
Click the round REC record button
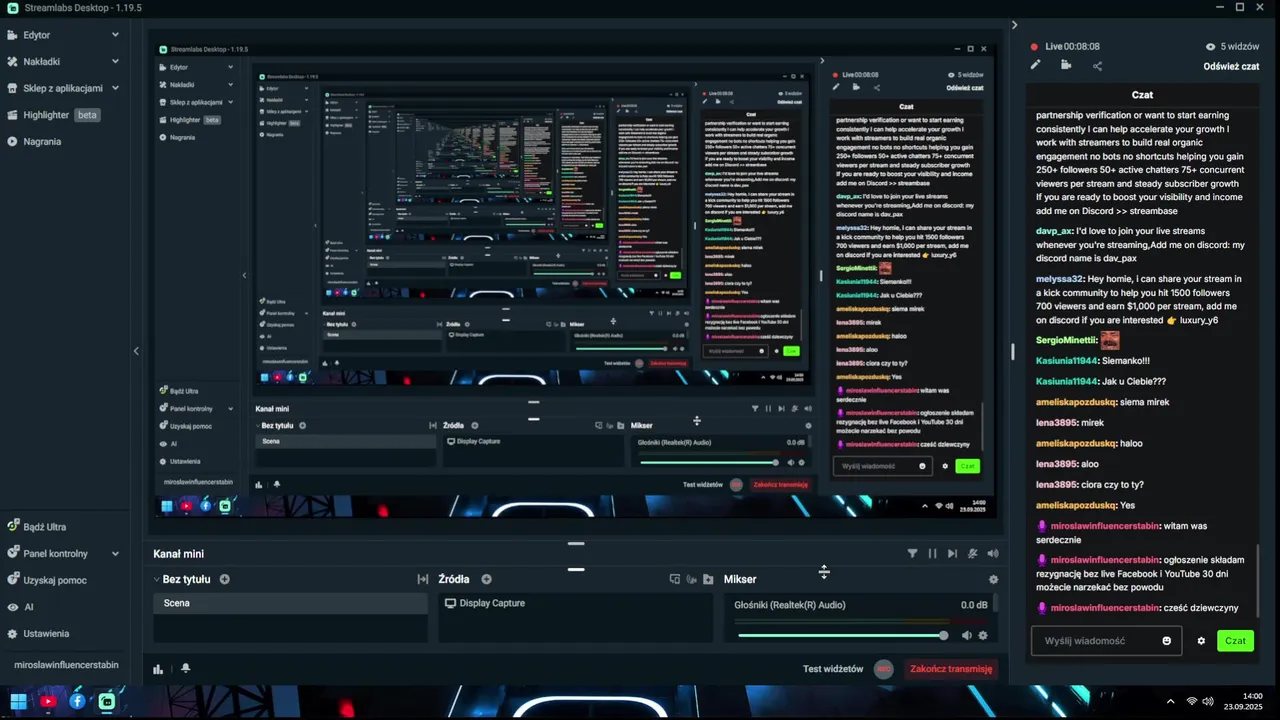click(883, 669)
